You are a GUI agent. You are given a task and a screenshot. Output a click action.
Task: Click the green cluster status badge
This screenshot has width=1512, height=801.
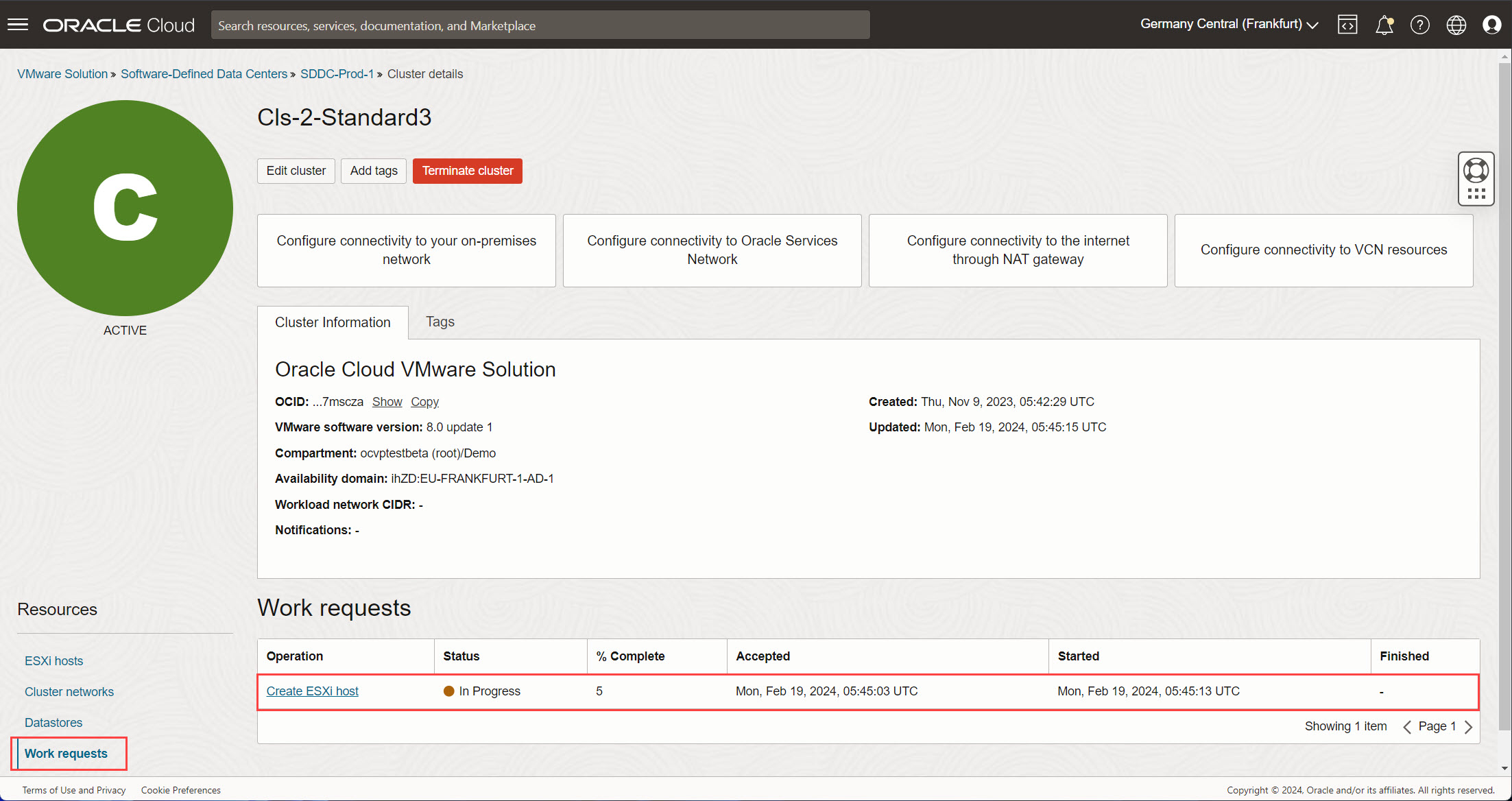[x=125, y=208]
